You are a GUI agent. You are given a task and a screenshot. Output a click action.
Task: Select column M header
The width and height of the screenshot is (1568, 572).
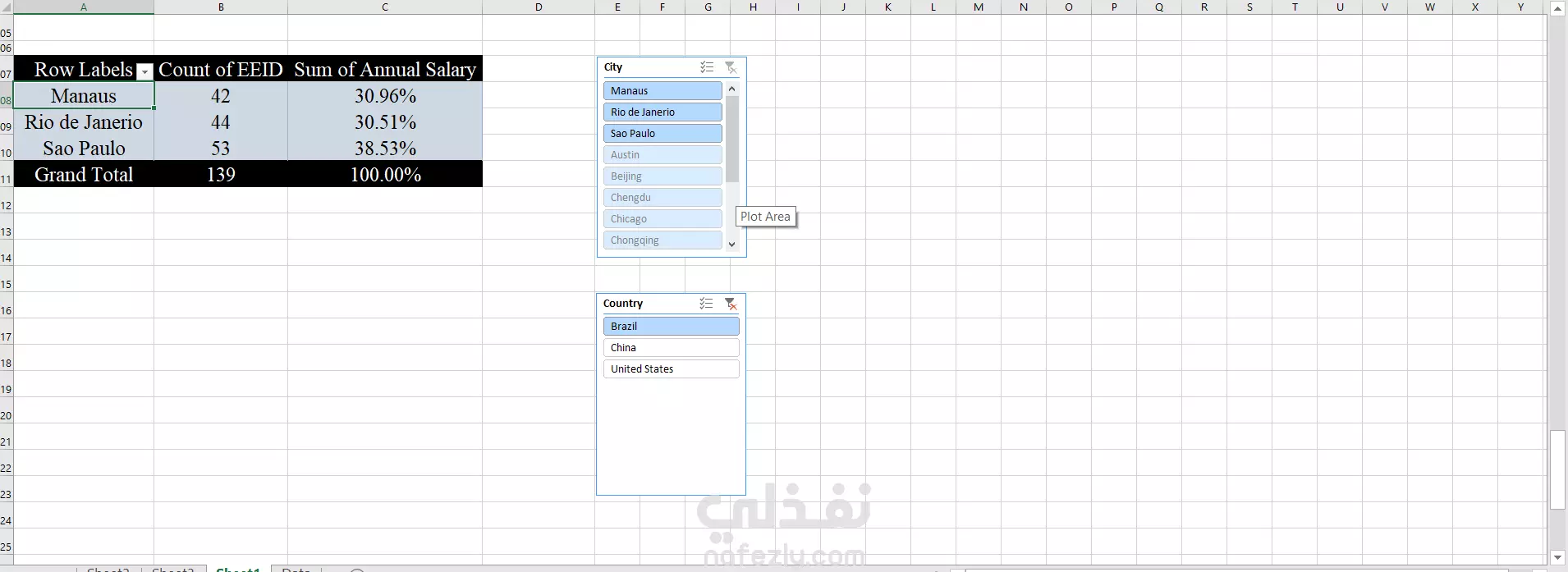tap(979, 7)
